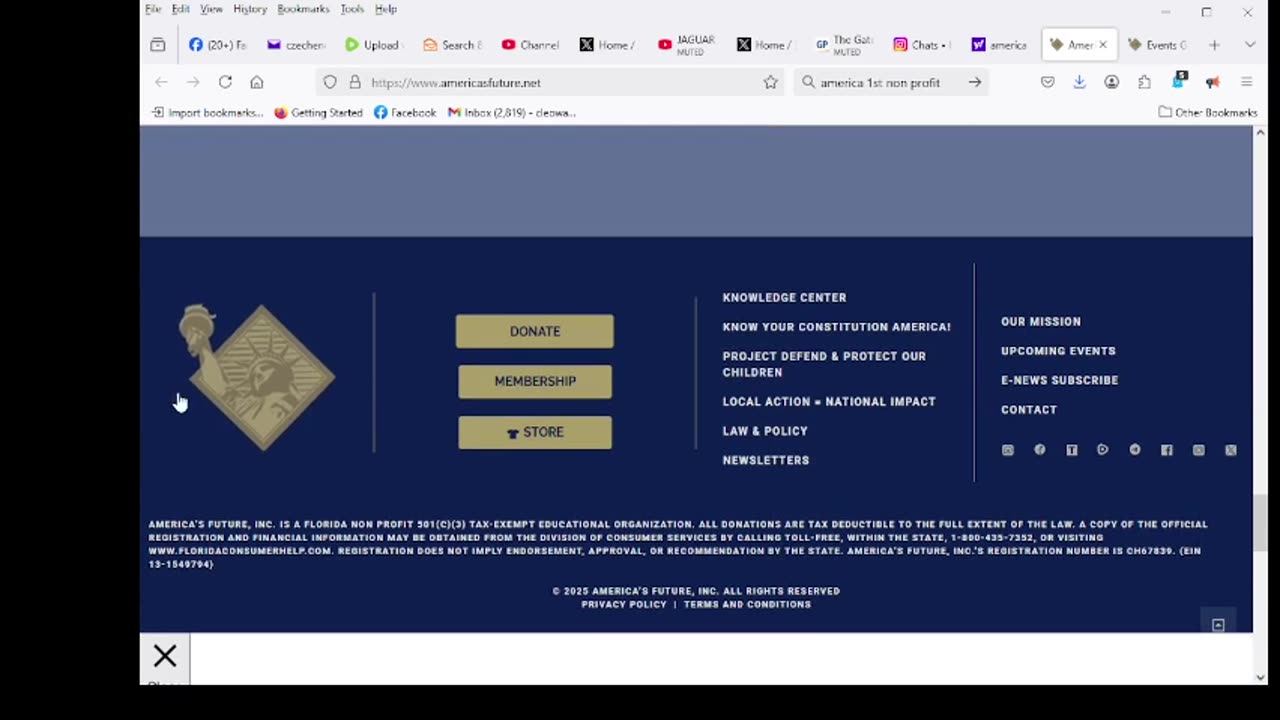Switch to the muted JAGUAR tab
1280x720 pixels.
pos(686,45)
